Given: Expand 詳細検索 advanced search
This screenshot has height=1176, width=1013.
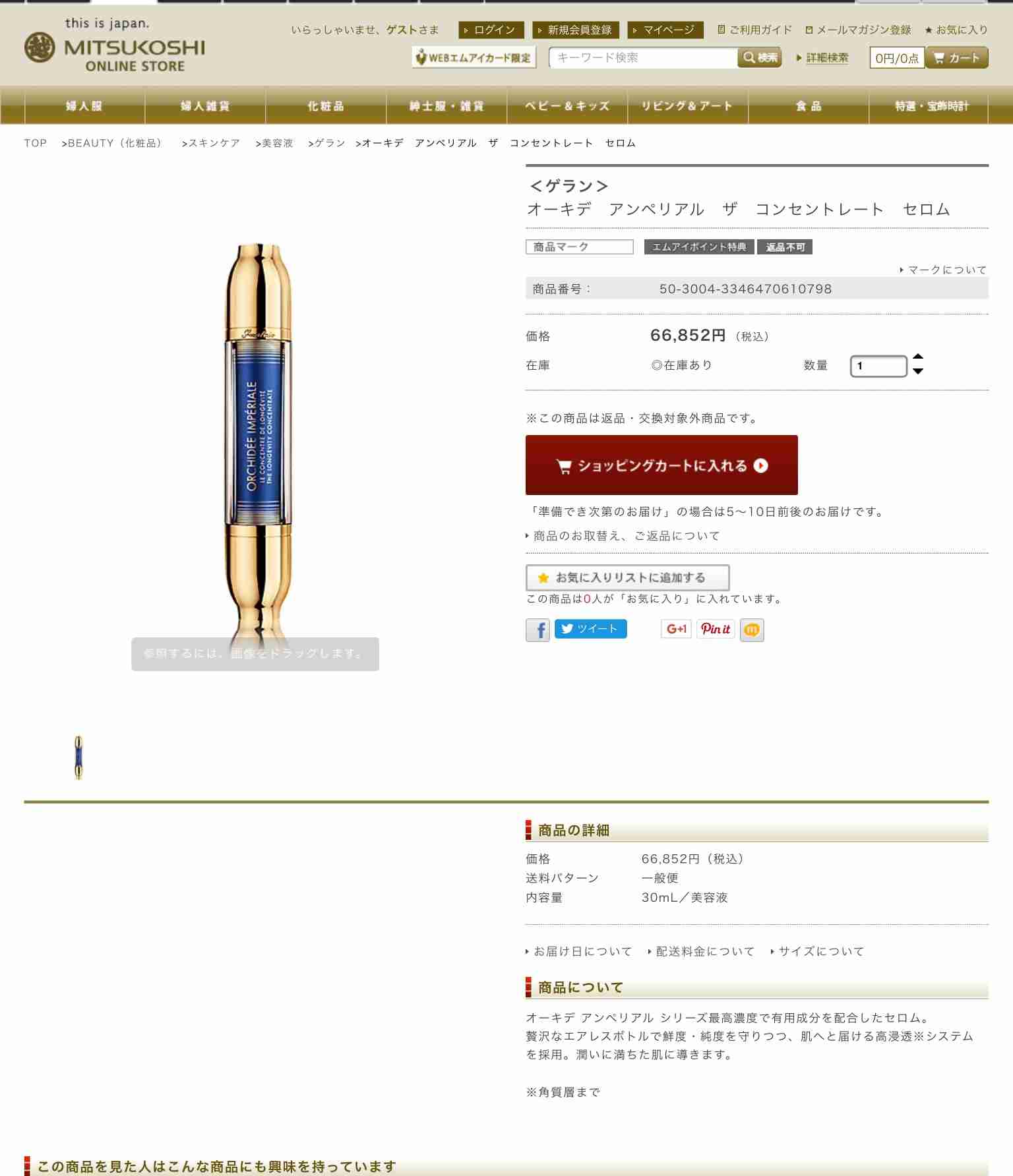Looking at the screenshot, I should pos(823,58).
